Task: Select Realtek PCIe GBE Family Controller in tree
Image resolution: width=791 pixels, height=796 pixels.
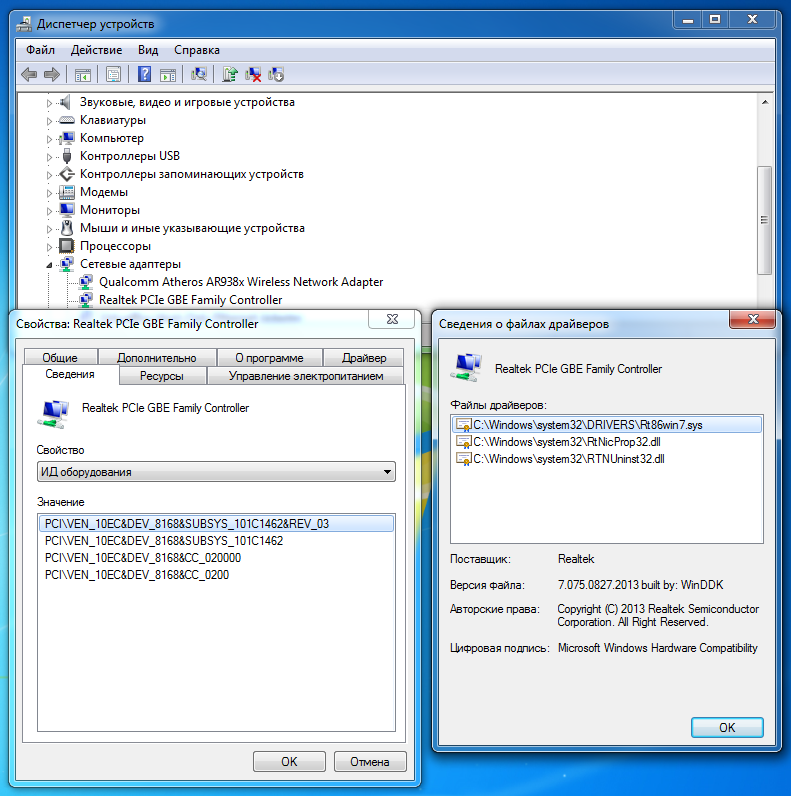Action: tap(190, 300)
